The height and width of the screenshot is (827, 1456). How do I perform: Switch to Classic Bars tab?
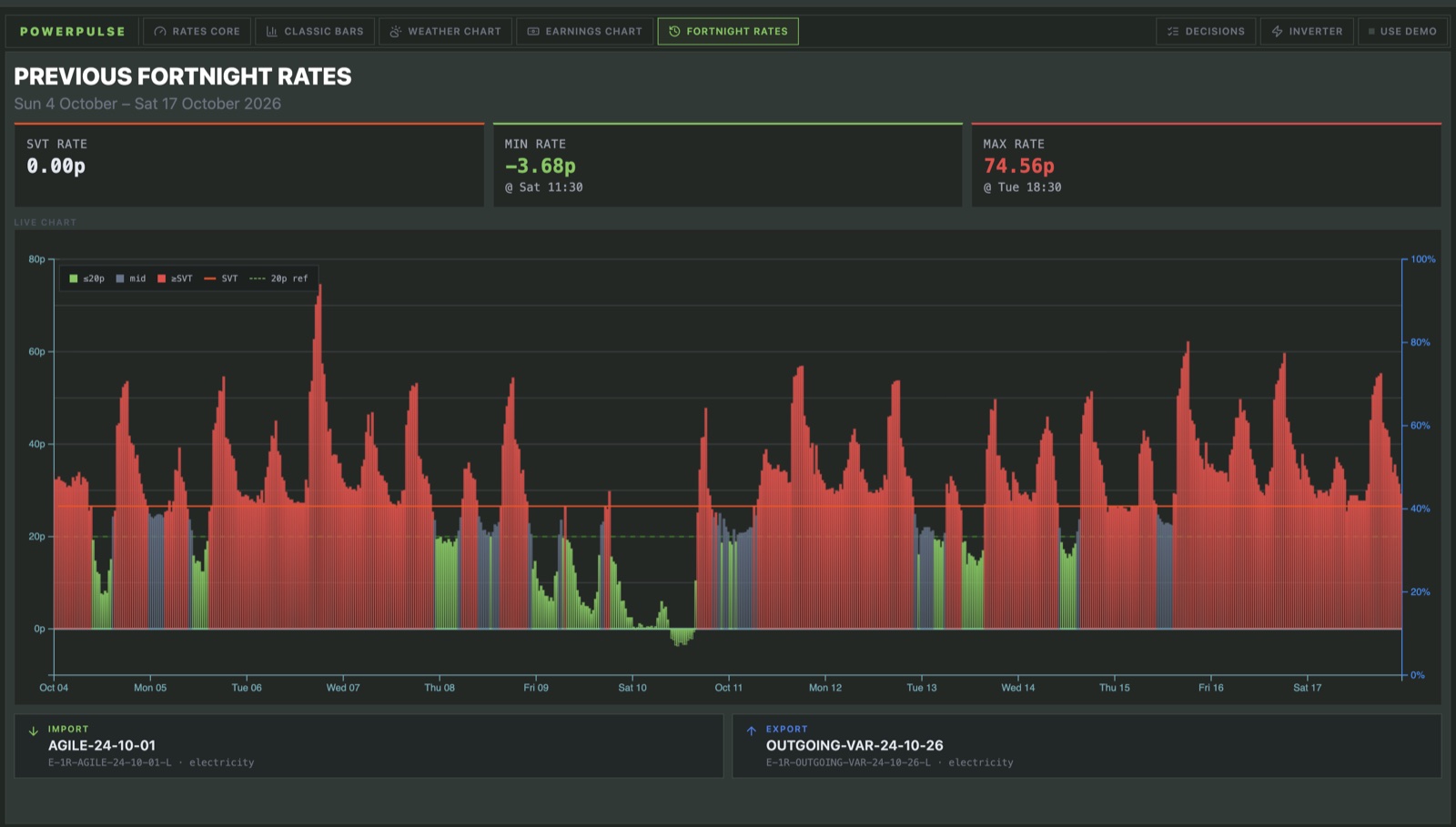point(315,31)
